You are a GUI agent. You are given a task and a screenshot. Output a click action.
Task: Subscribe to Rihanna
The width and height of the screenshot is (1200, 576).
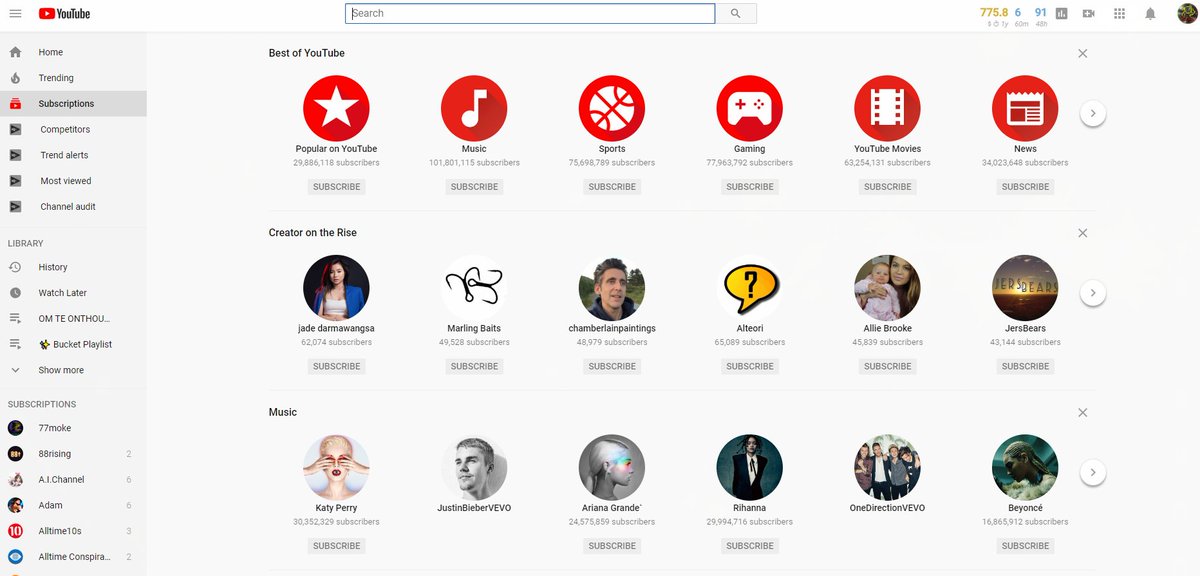point(750,546)
